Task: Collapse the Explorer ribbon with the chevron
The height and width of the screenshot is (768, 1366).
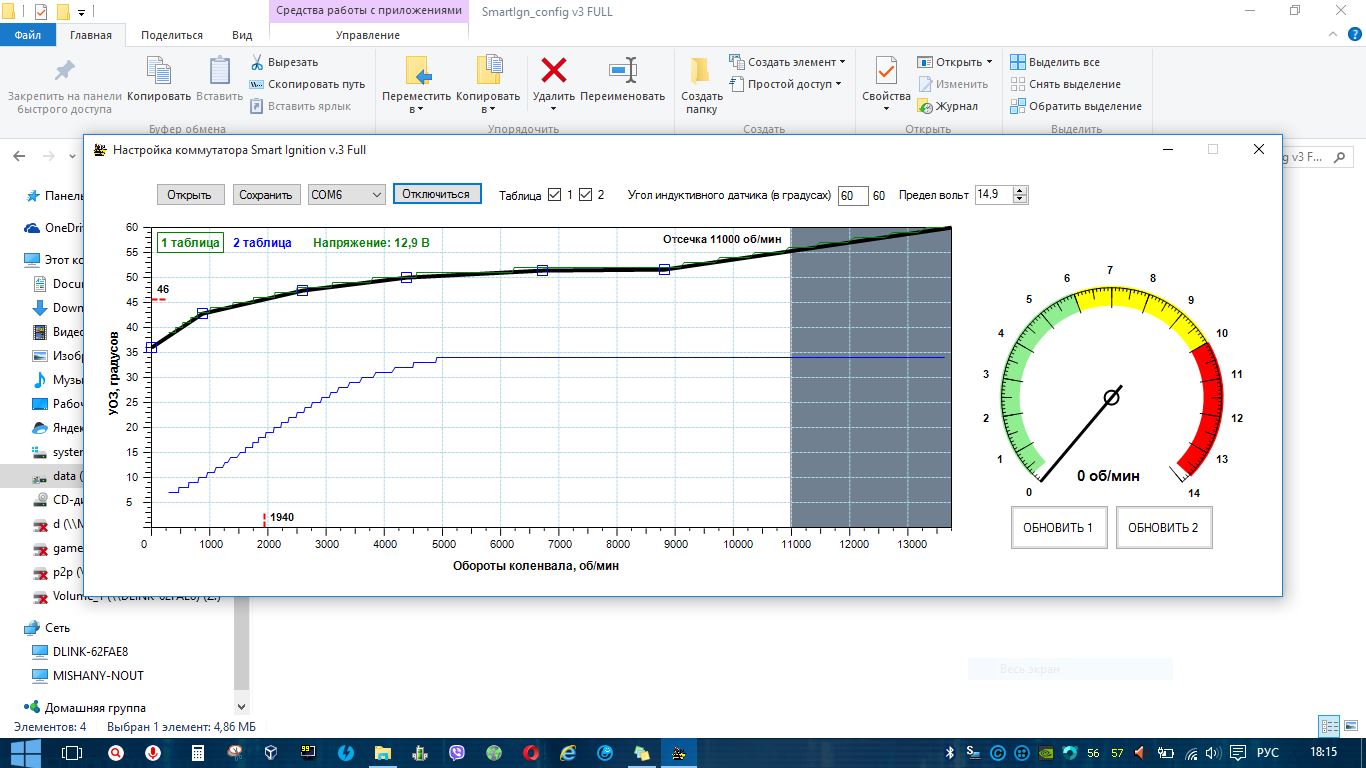Action: click(1331, 35)
